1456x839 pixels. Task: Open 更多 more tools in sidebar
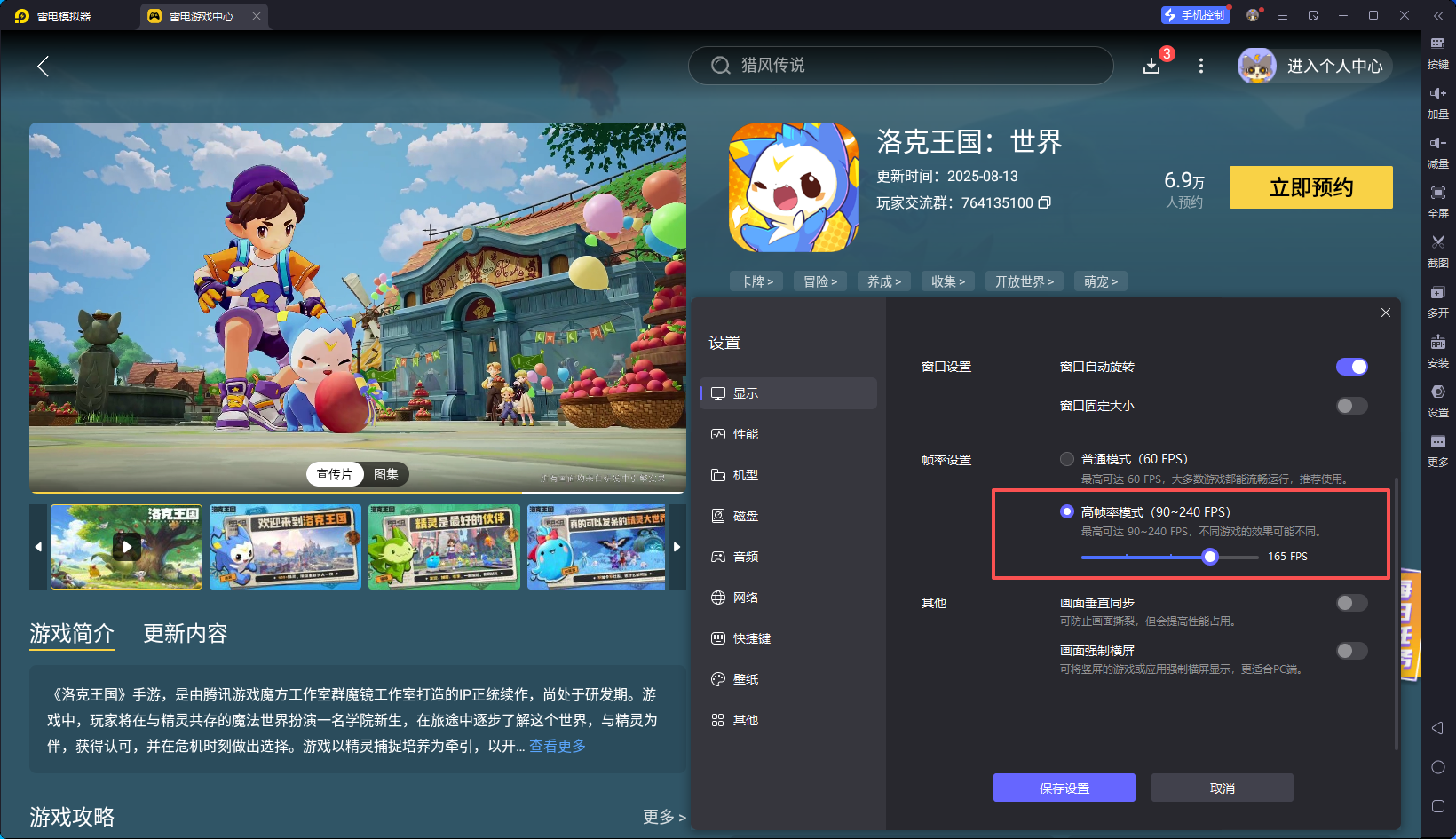(x=1438, y=451)
